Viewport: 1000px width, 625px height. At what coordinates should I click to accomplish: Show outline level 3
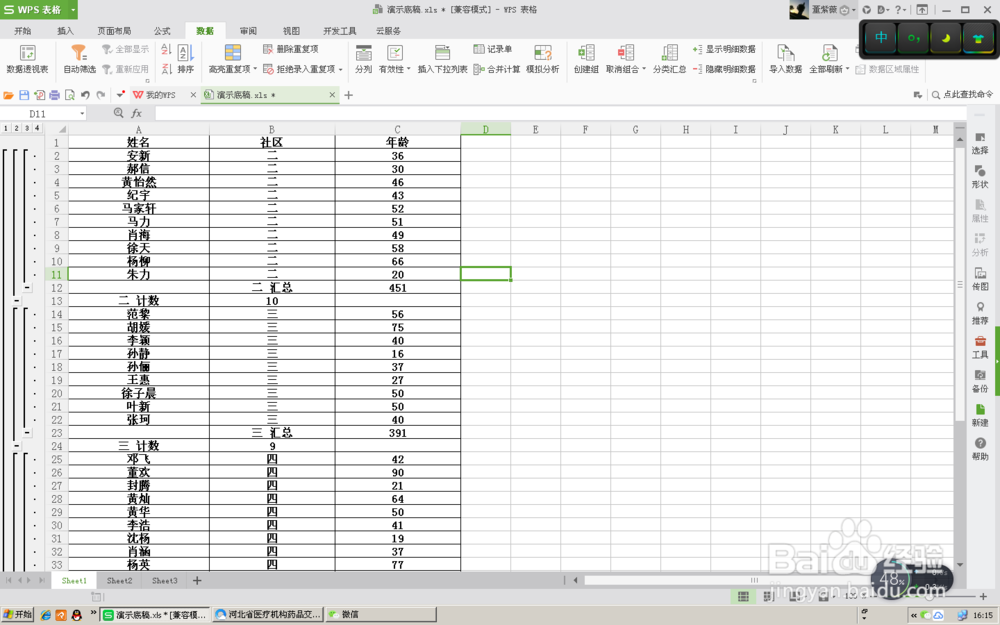point(27,128)
